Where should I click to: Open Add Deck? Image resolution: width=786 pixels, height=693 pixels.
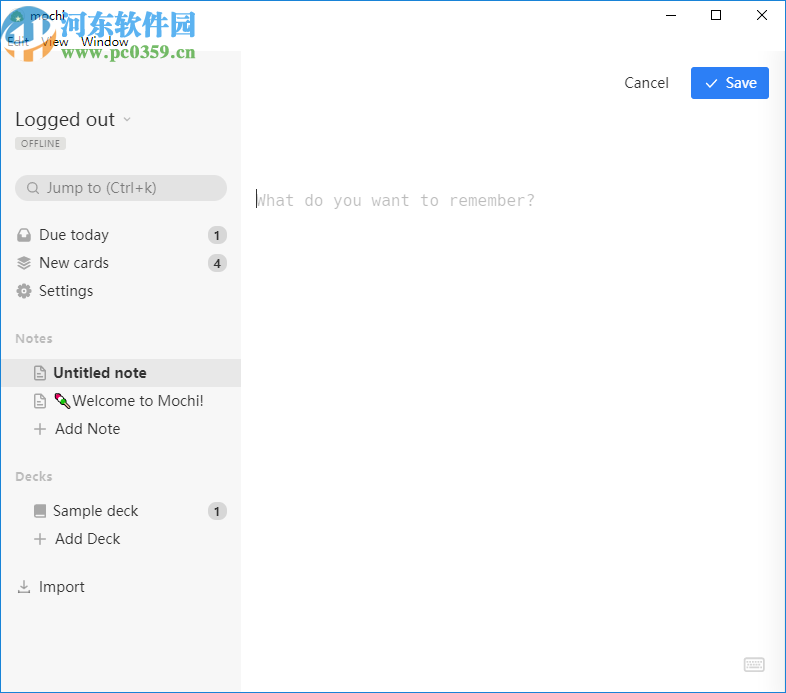(87, 539)
